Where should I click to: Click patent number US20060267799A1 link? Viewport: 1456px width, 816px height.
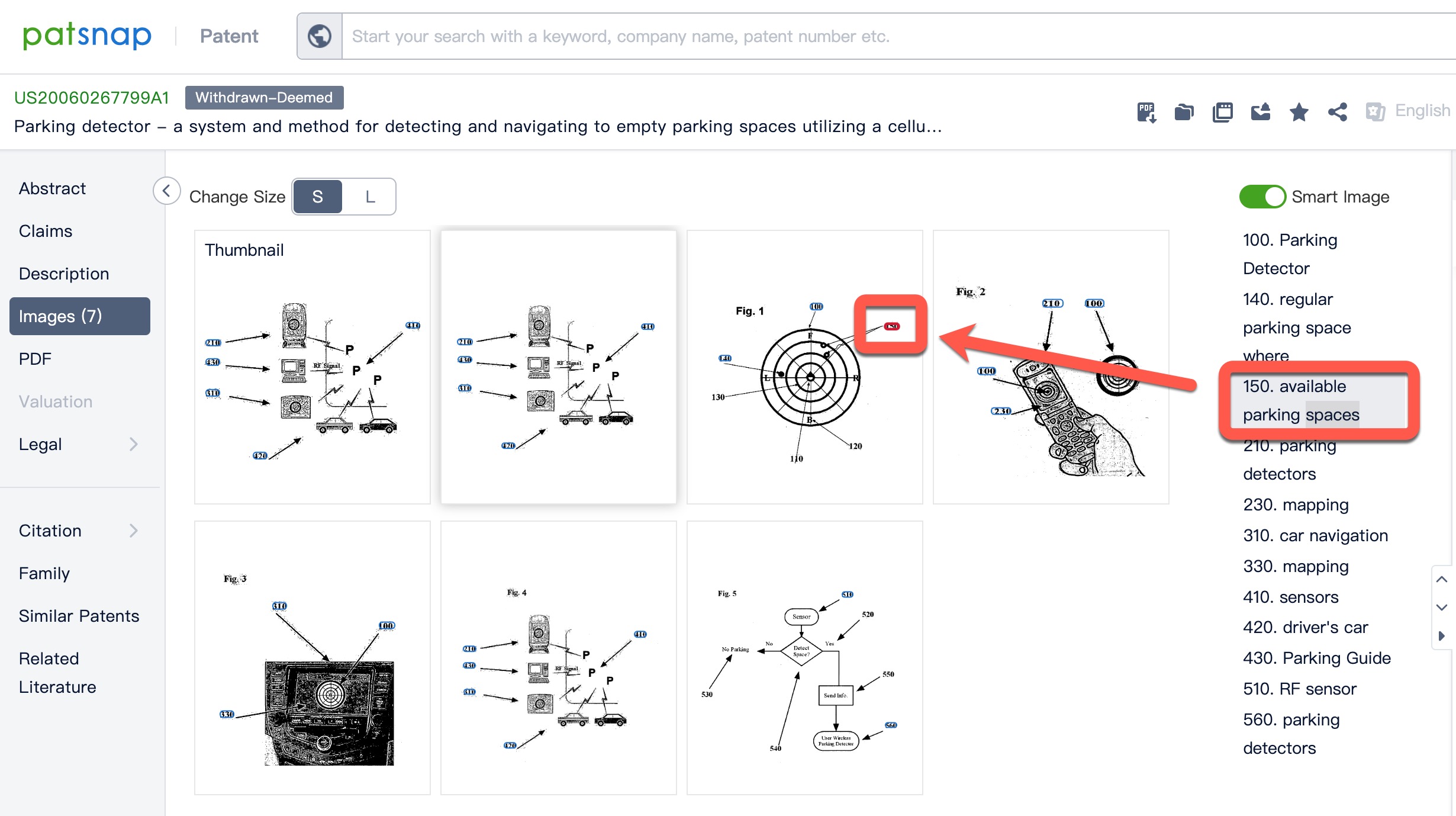92,98
